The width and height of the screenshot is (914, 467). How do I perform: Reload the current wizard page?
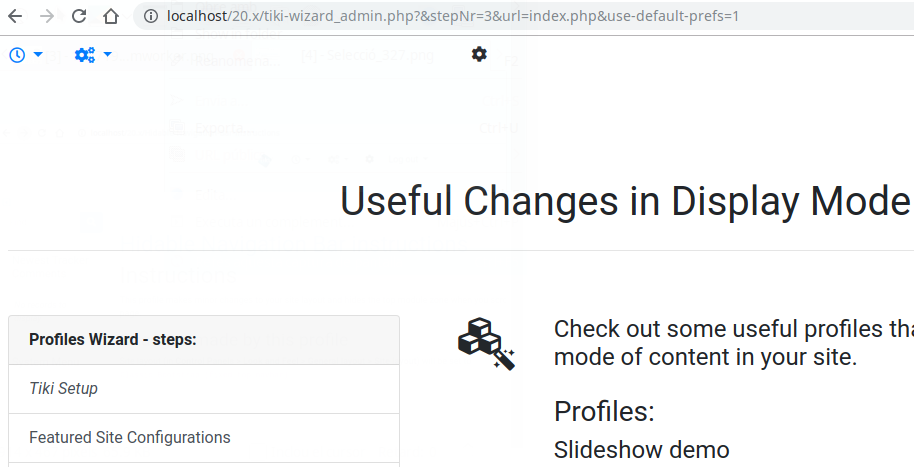79,16
